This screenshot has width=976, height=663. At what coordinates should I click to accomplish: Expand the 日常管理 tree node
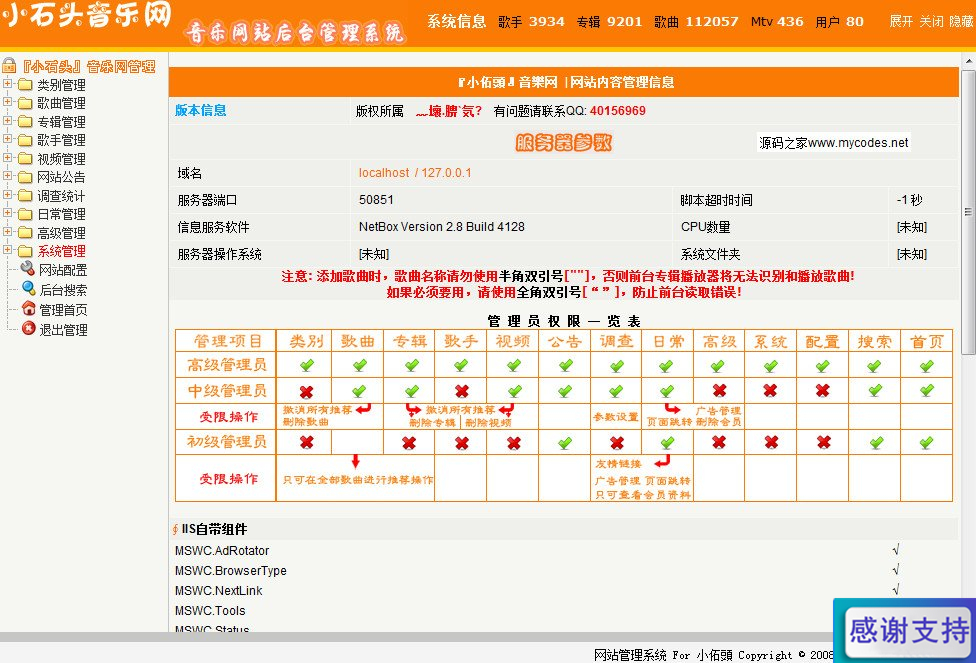[7, 213]
